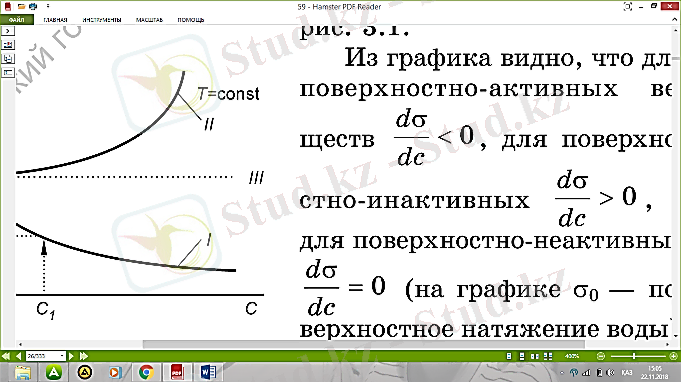
Task: Open the bookmarks tree sidebar panel
Action: pos(8,58)
